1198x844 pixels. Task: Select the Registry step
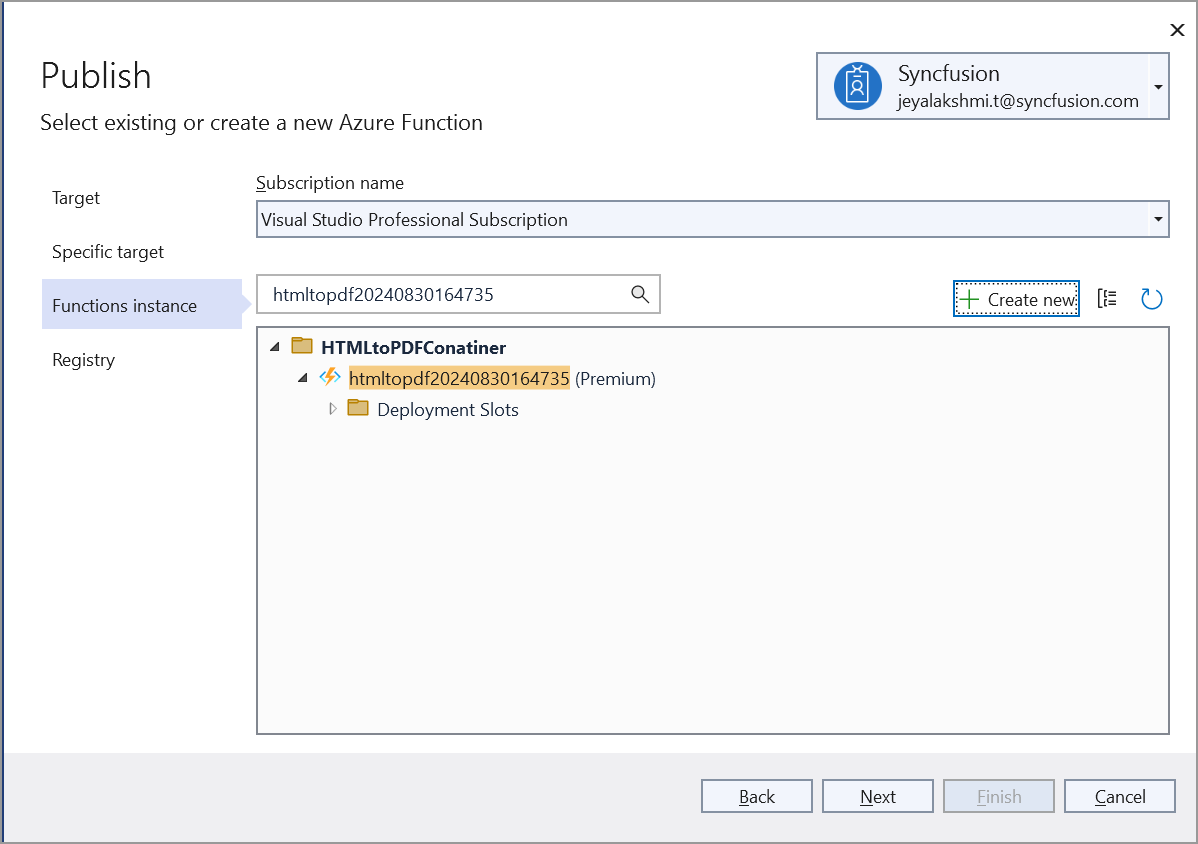83,360
